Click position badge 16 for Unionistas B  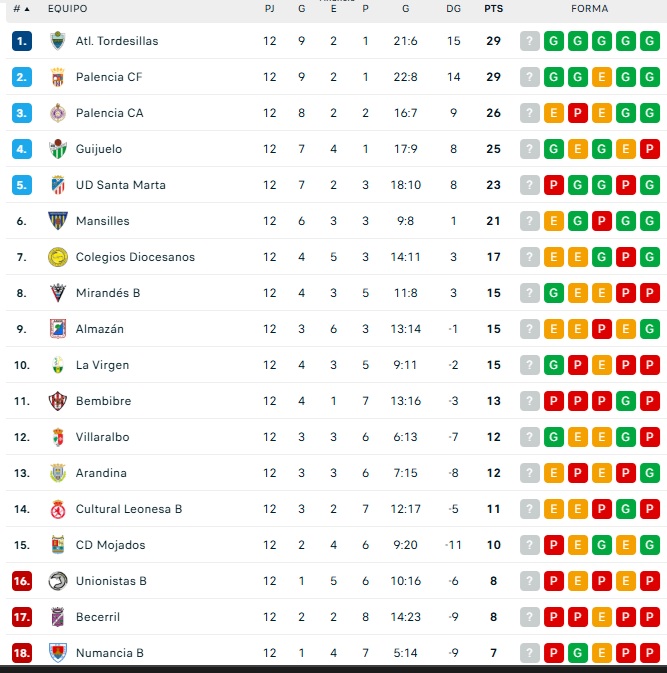22,581
